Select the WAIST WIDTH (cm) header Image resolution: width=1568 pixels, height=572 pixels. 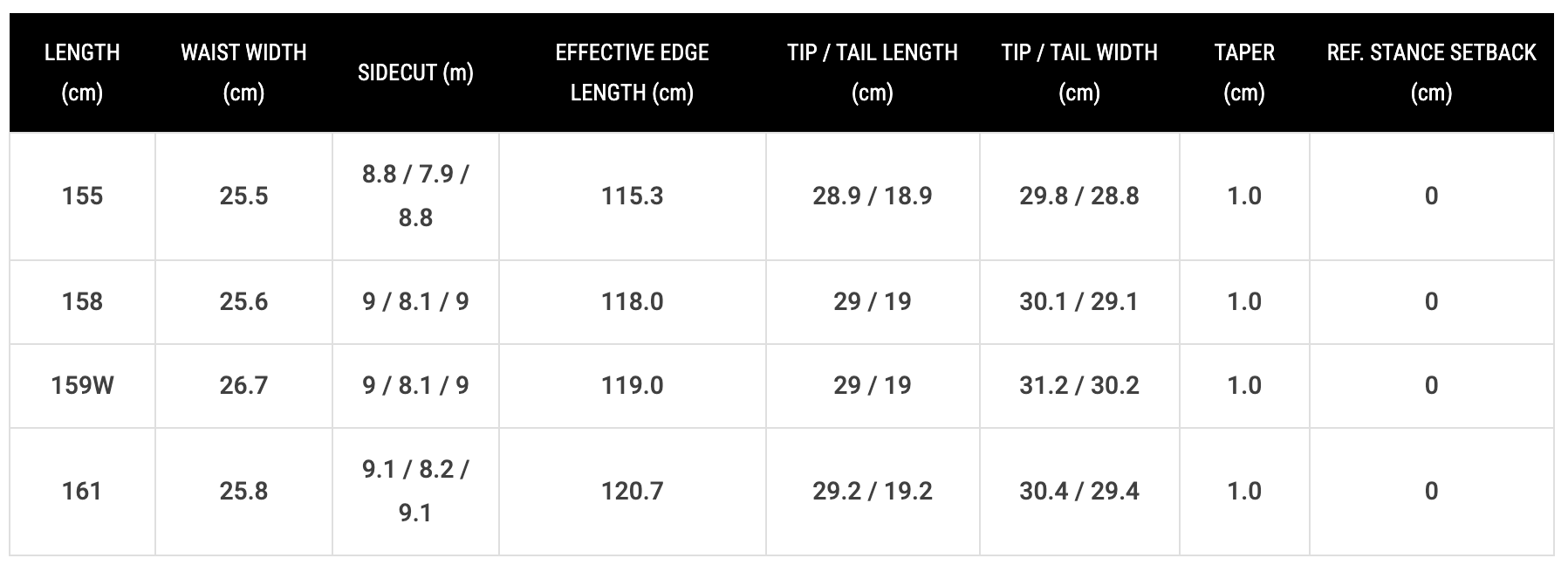[243, 72]
